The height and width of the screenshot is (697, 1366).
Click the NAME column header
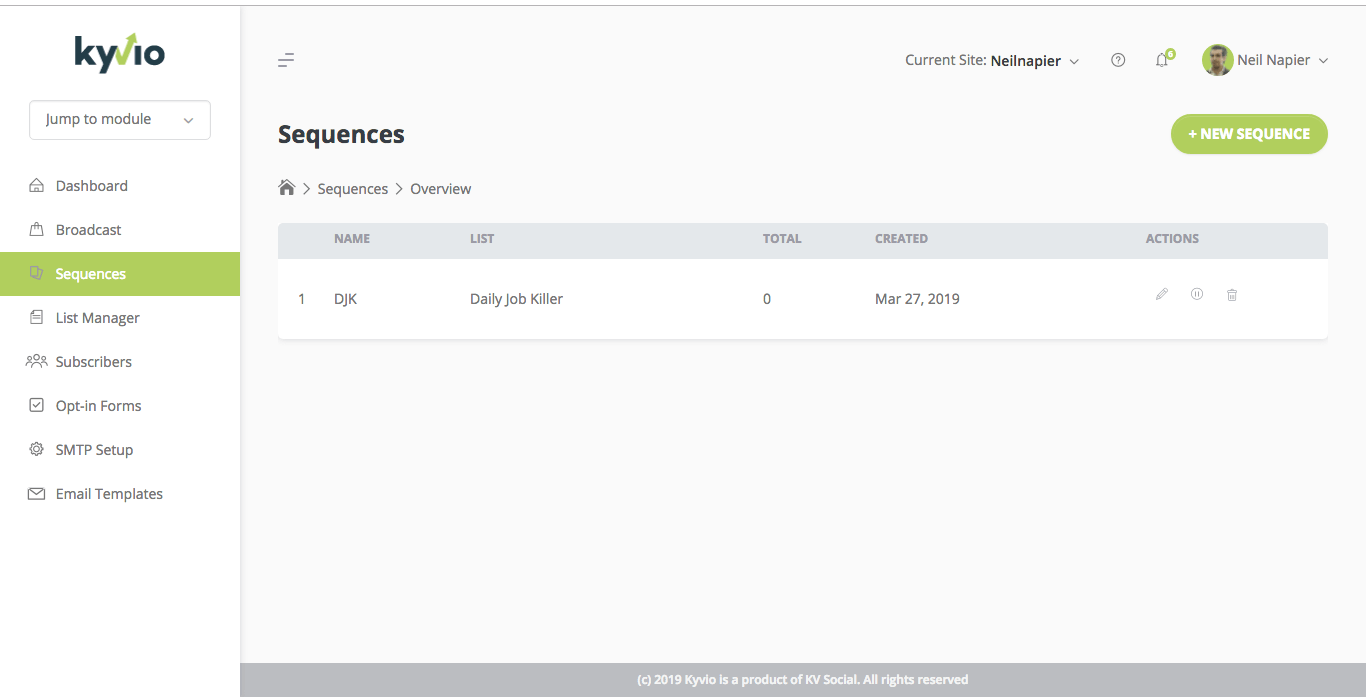pyautogui.click(x=352, y=239)
